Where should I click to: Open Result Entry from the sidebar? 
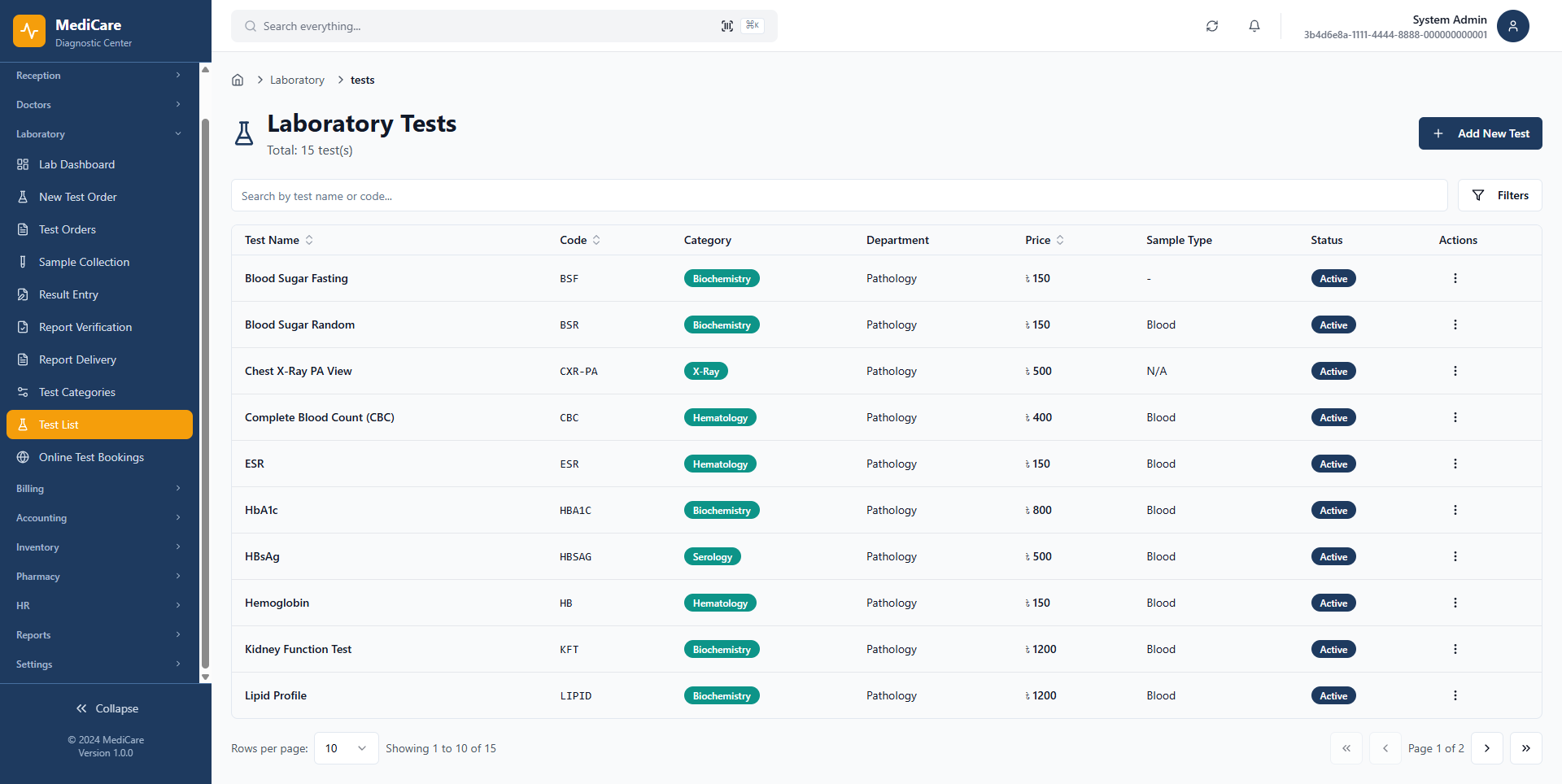coord(23,294)
